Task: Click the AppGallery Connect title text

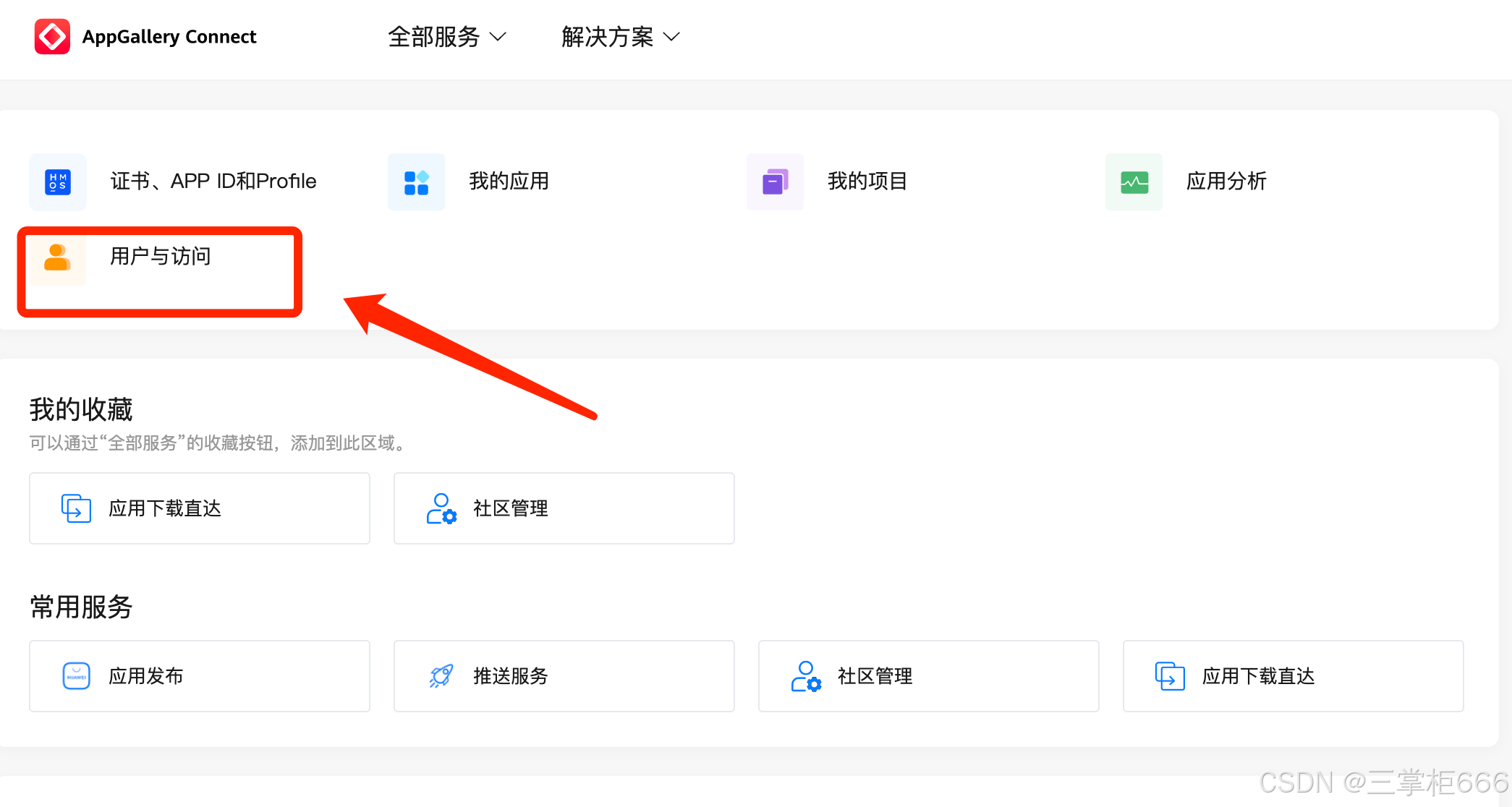Action: pos(169,37)
